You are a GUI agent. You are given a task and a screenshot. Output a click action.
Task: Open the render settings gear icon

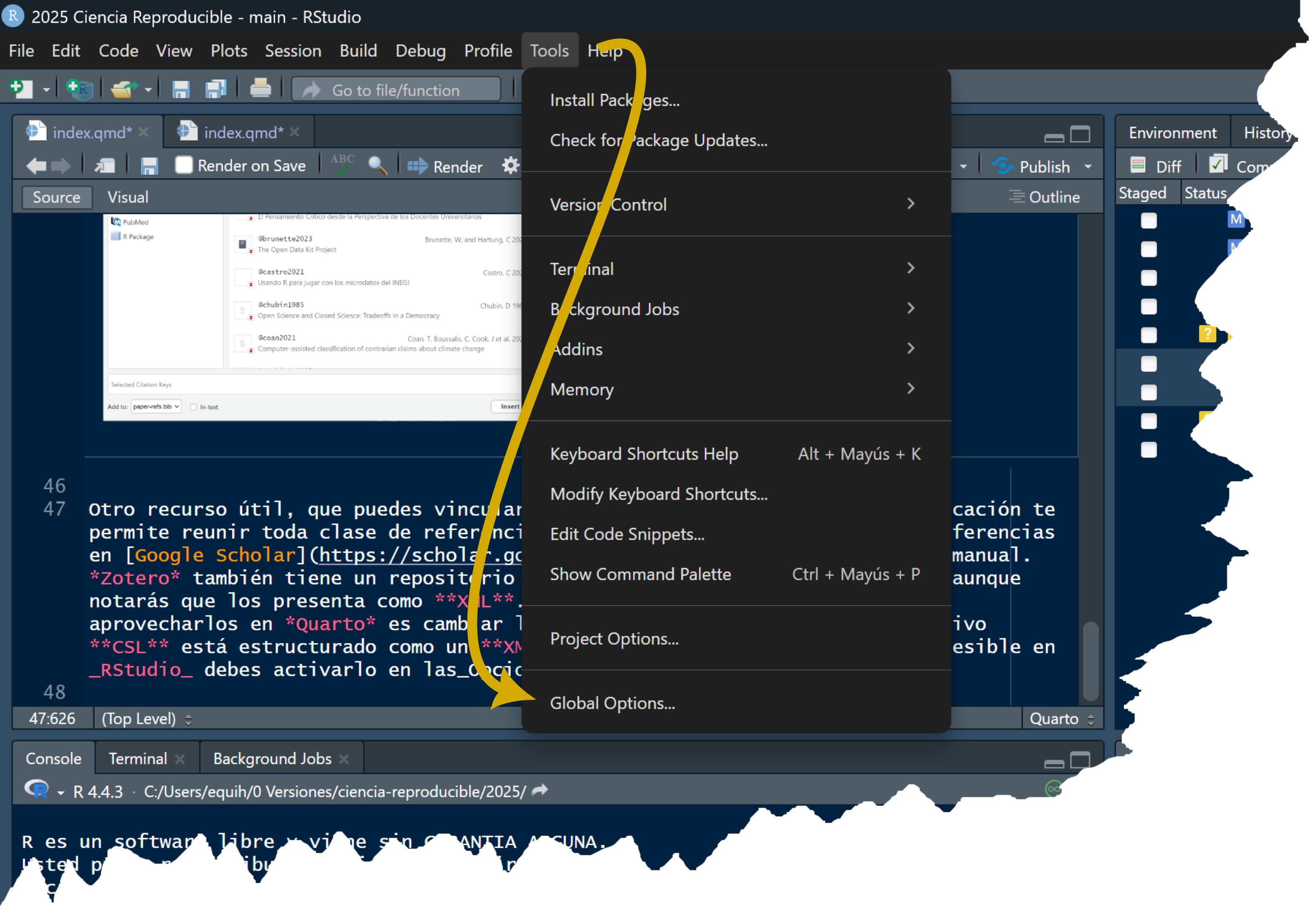click(x=510, y=166)
